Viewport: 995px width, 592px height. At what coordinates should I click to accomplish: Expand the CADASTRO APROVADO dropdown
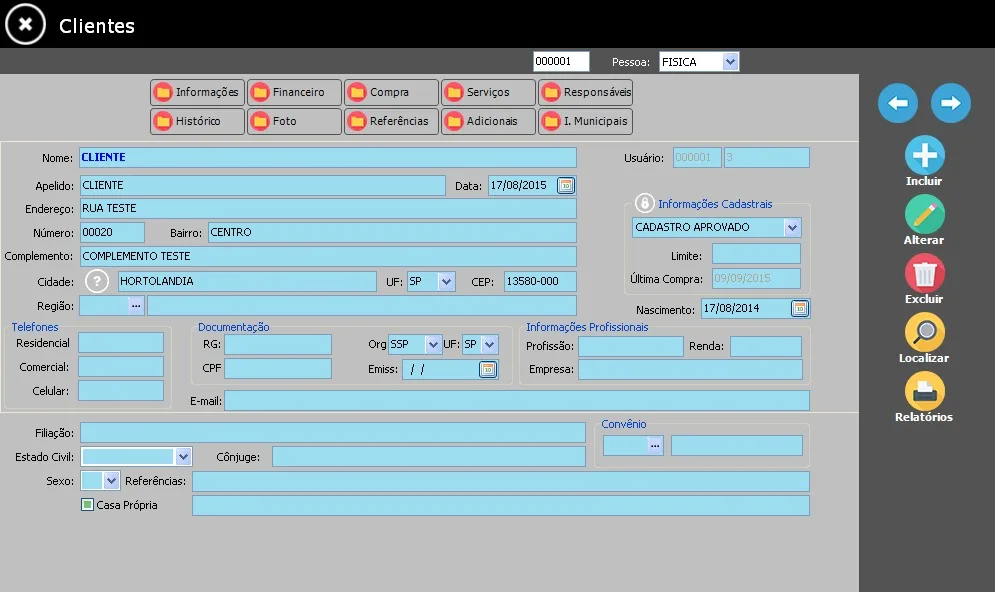coord(792,227)
